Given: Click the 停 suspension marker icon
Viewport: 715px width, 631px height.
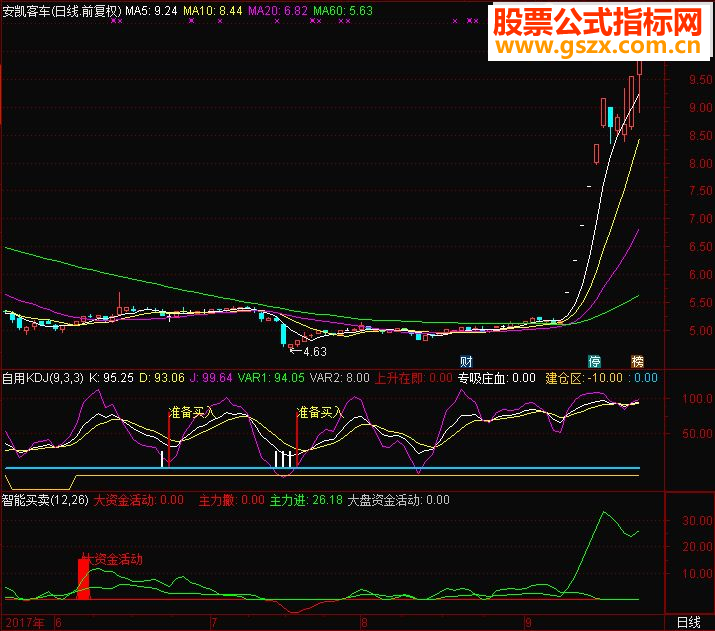Looking at the screenshot, I should (x=594, y=362).
